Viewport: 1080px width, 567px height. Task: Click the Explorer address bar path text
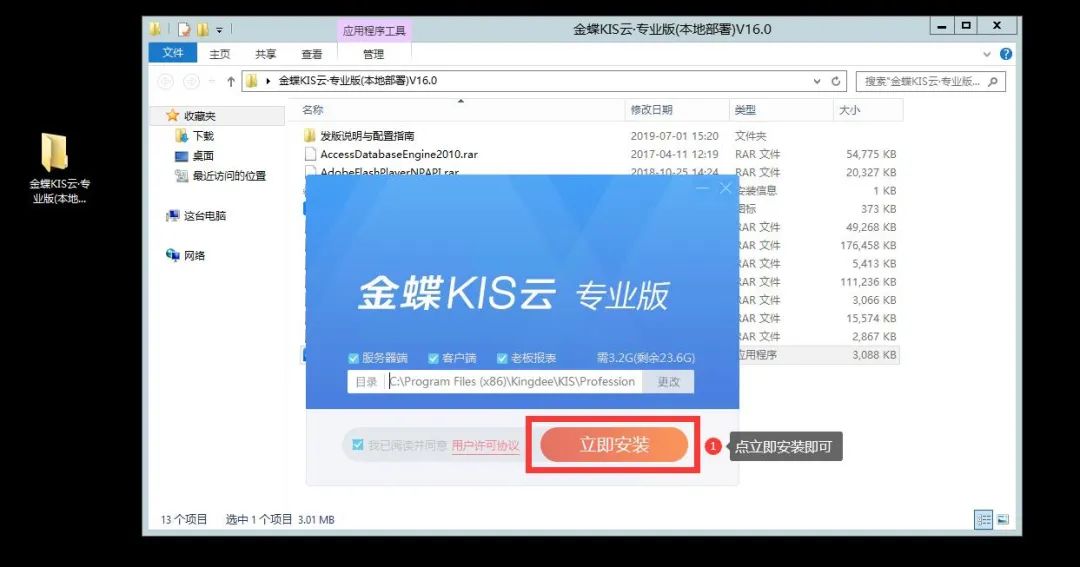point(357,81)
